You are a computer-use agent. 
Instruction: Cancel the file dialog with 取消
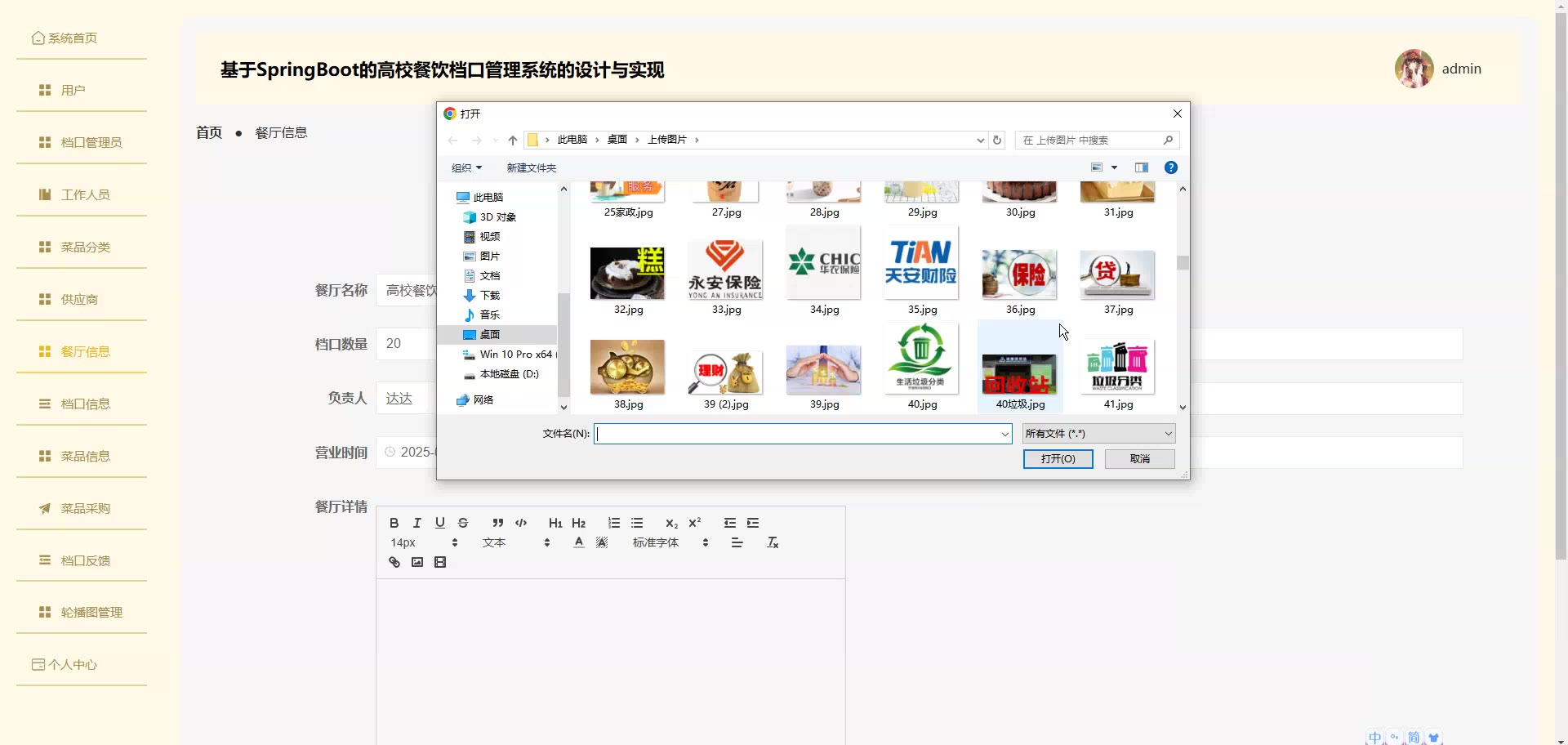click(1139, 459)
